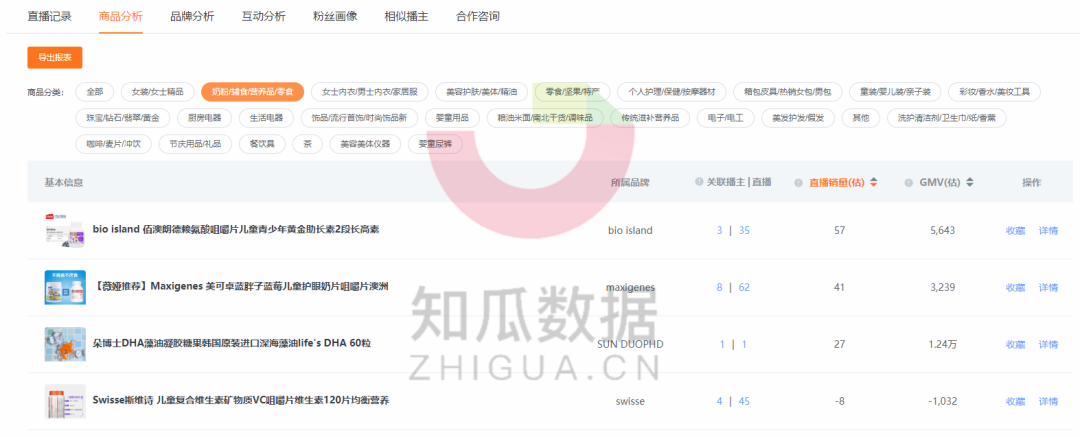The height and width of the screenshot is (437, 1080).
Task: Switch to 直播记录 tab
Action: (50, 16)
